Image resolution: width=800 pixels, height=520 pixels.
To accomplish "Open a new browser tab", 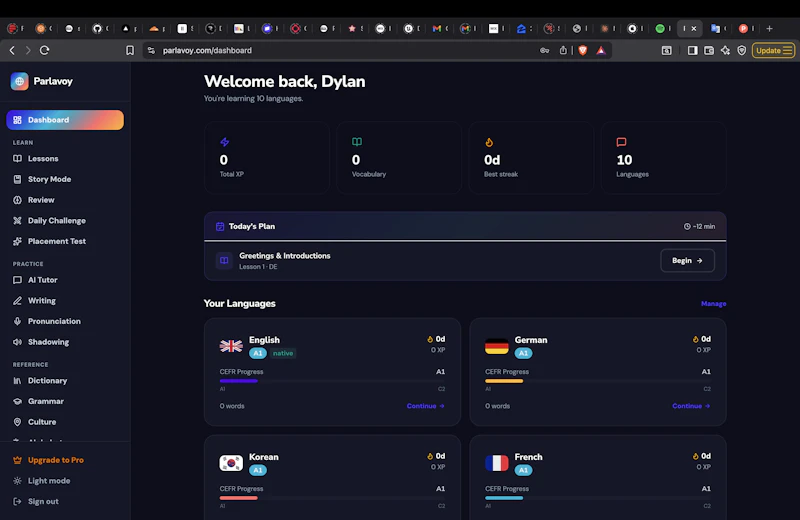I will click(x=769, y=29).
